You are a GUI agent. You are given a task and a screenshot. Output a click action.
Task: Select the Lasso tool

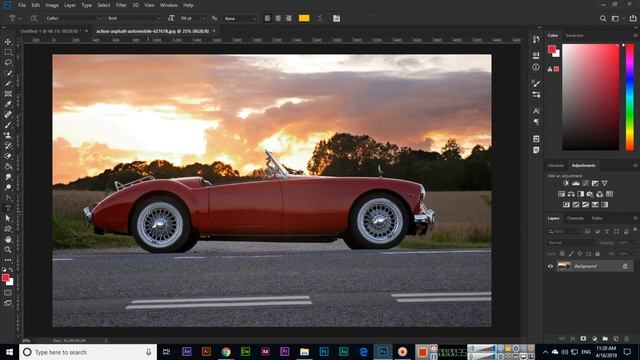pos(8,62)
